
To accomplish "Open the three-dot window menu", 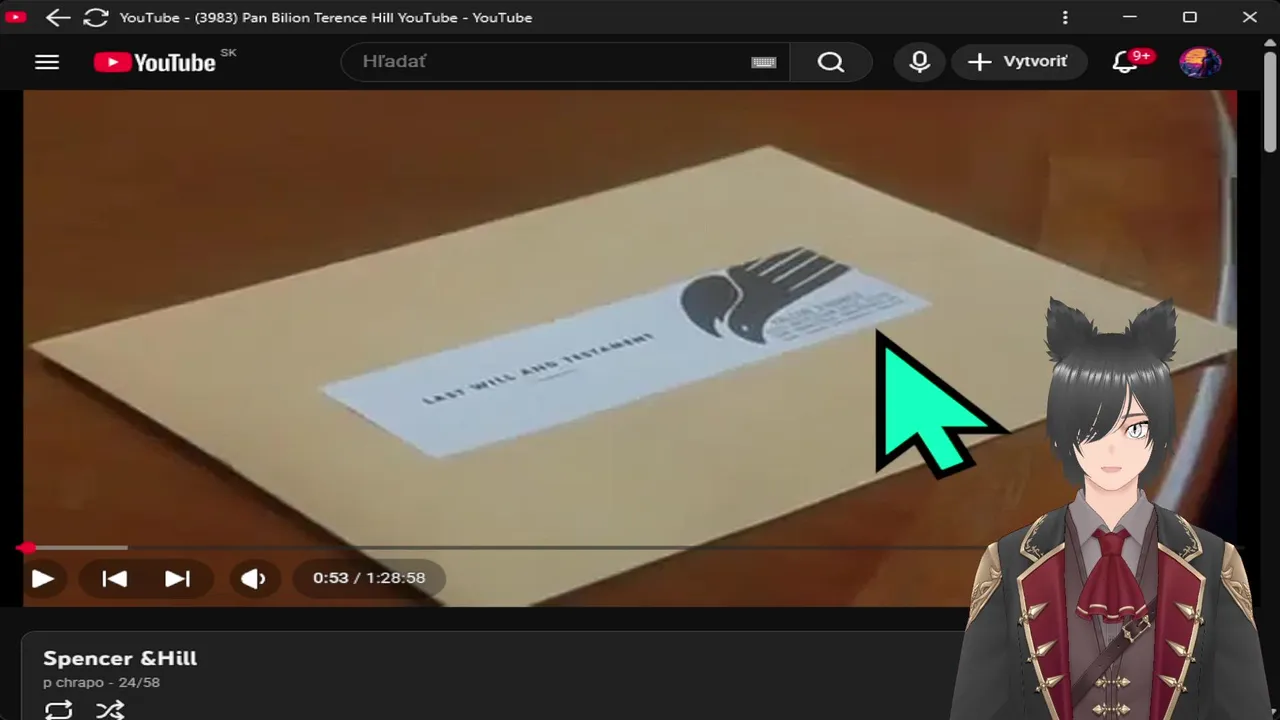I will point(1065,17).
